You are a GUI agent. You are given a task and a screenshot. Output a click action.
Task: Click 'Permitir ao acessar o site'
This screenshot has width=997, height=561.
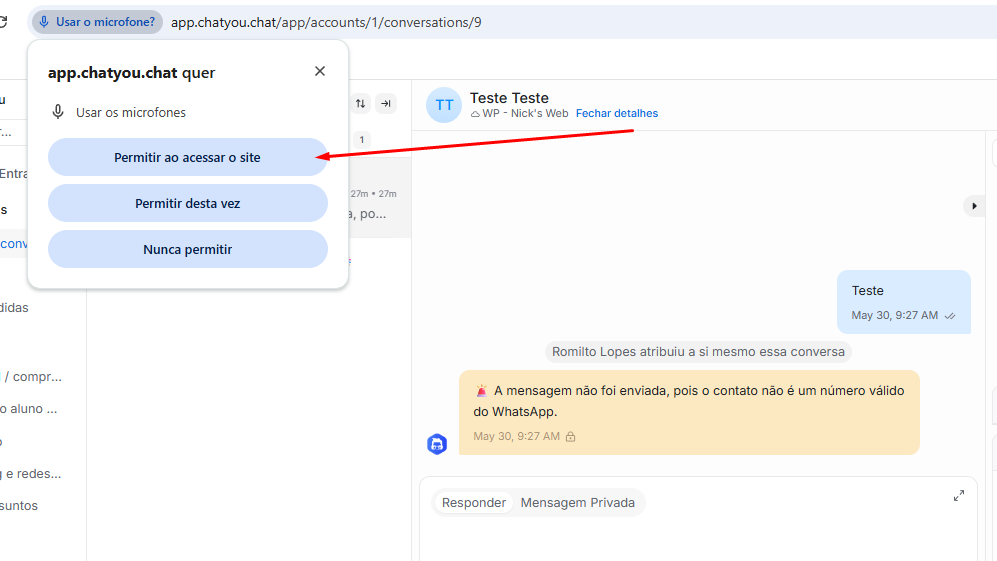(x=187, y=157)
